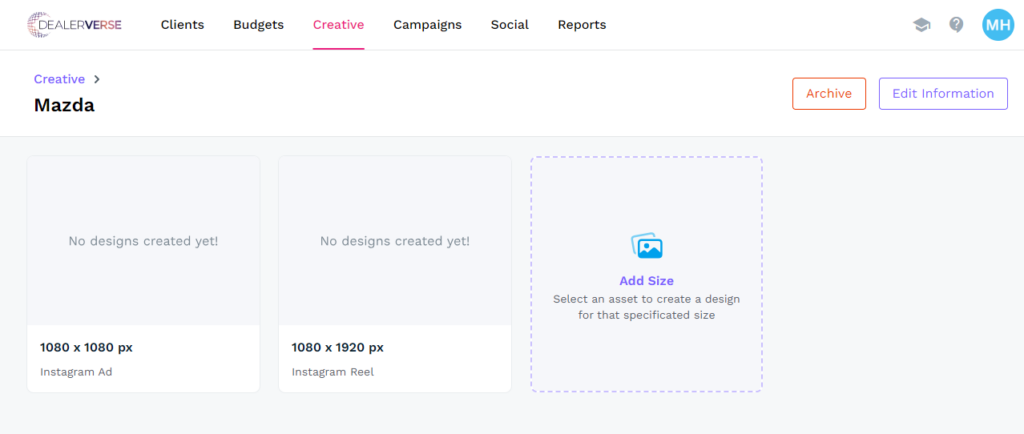Follow the Creative breadcrumb link
1024x434 pixels.
59,79
